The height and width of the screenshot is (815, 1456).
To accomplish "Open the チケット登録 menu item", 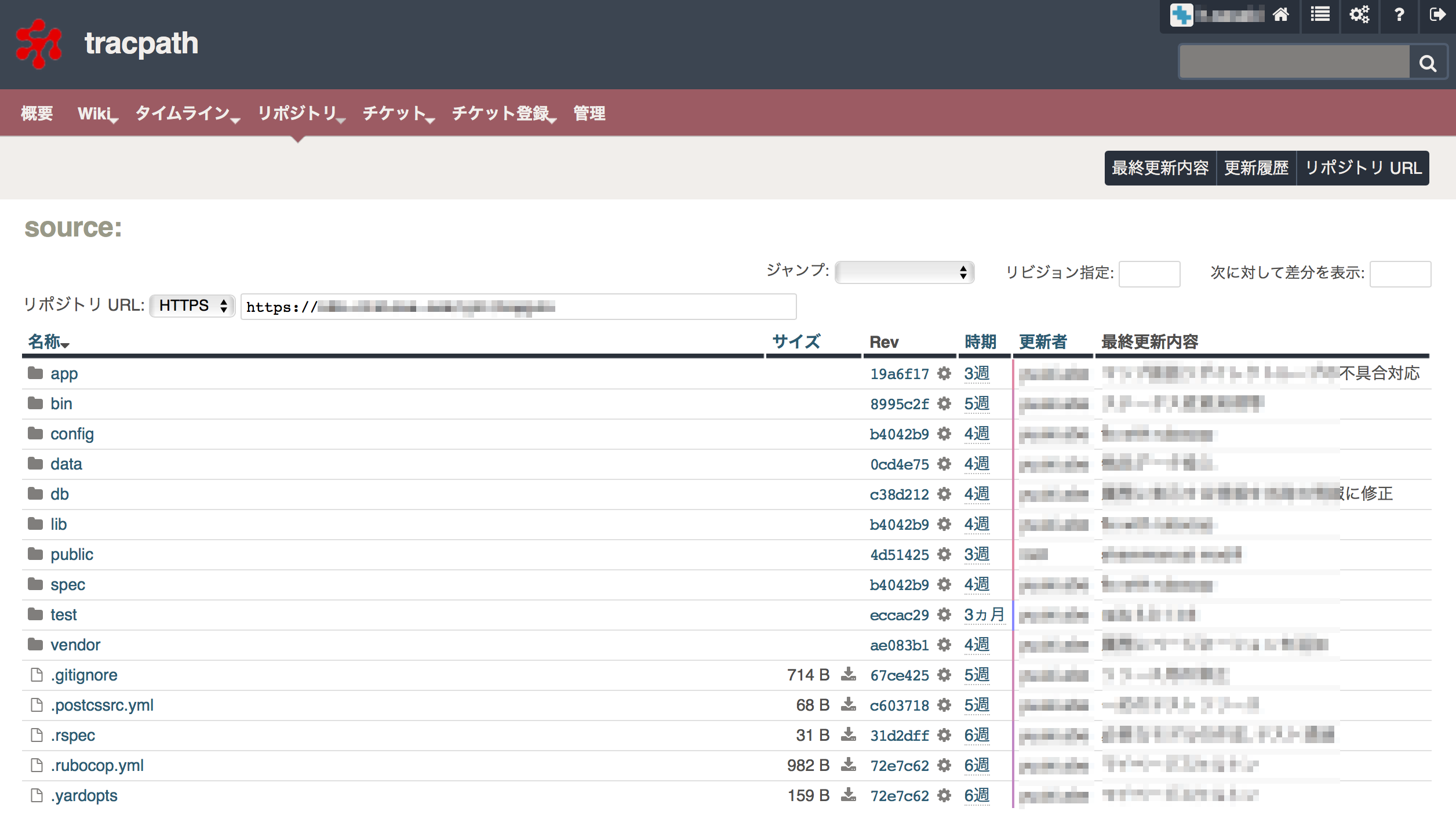I will pos(501,114).
